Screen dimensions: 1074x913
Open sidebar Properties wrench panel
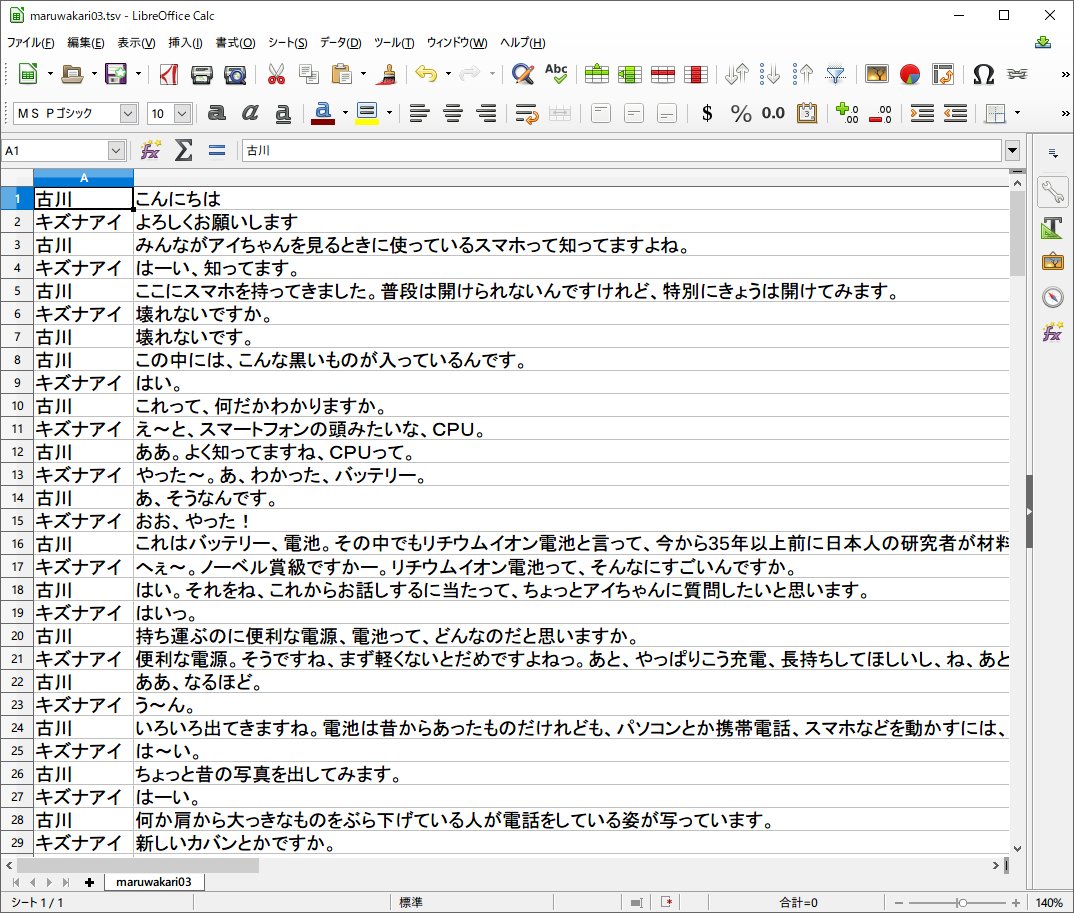1053,192
